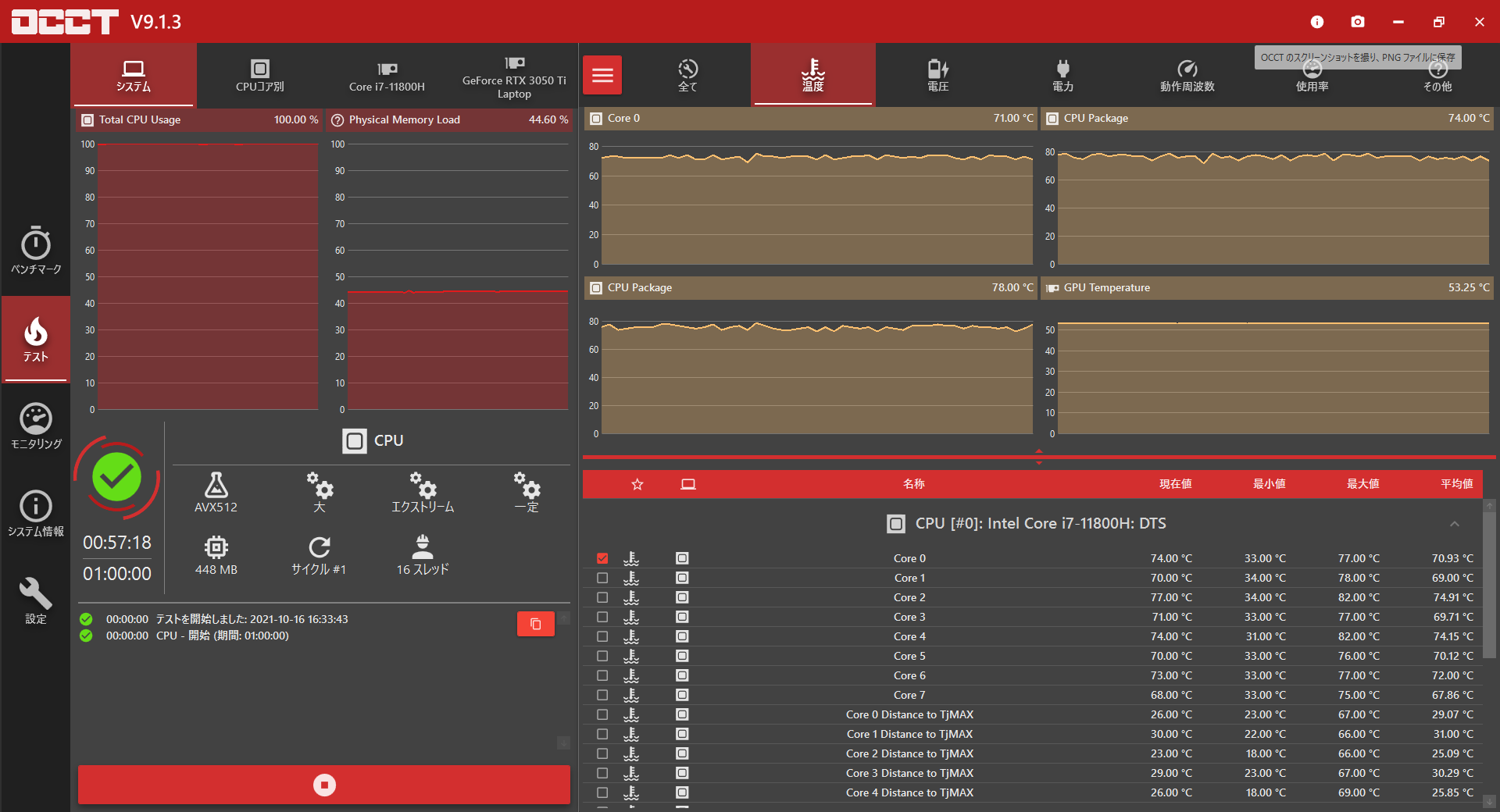Sort by 現在値 column header
This screenshot has width=1500, height=812.
point(1176,484)
